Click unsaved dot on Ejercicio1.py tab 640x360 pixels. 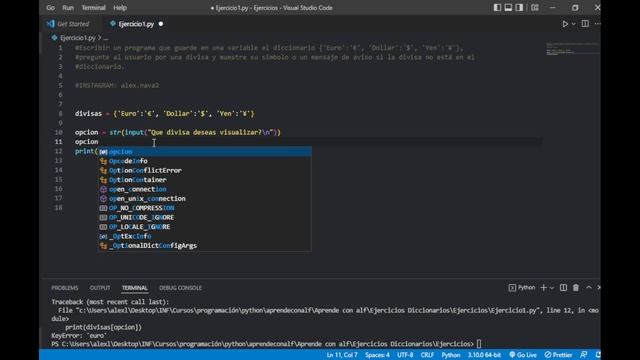click(161, 24)
